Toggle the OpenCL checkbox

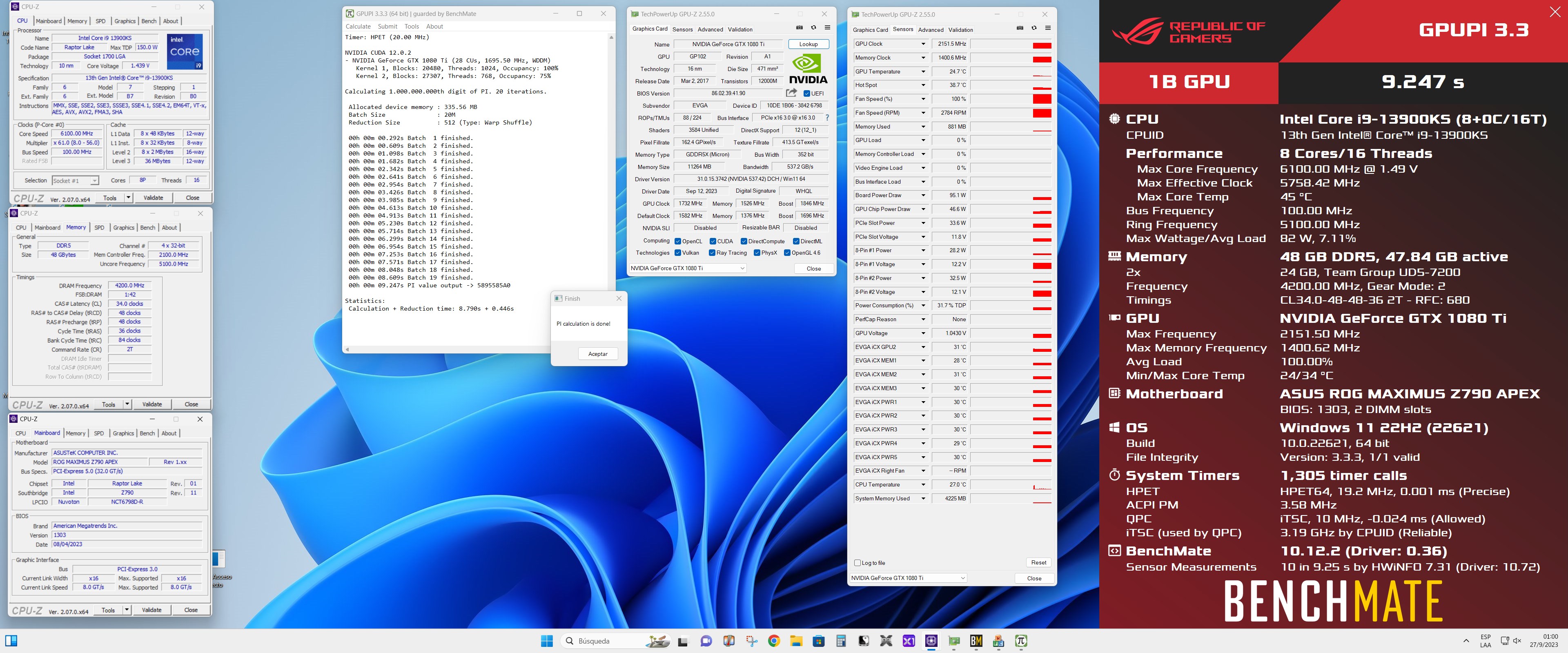pos(677,241)
